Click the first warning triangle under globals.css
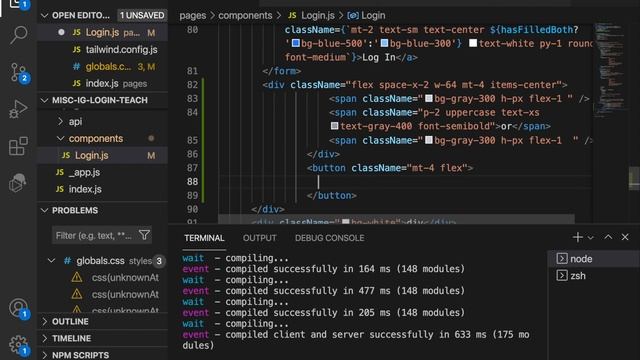 tap(77, 278)
